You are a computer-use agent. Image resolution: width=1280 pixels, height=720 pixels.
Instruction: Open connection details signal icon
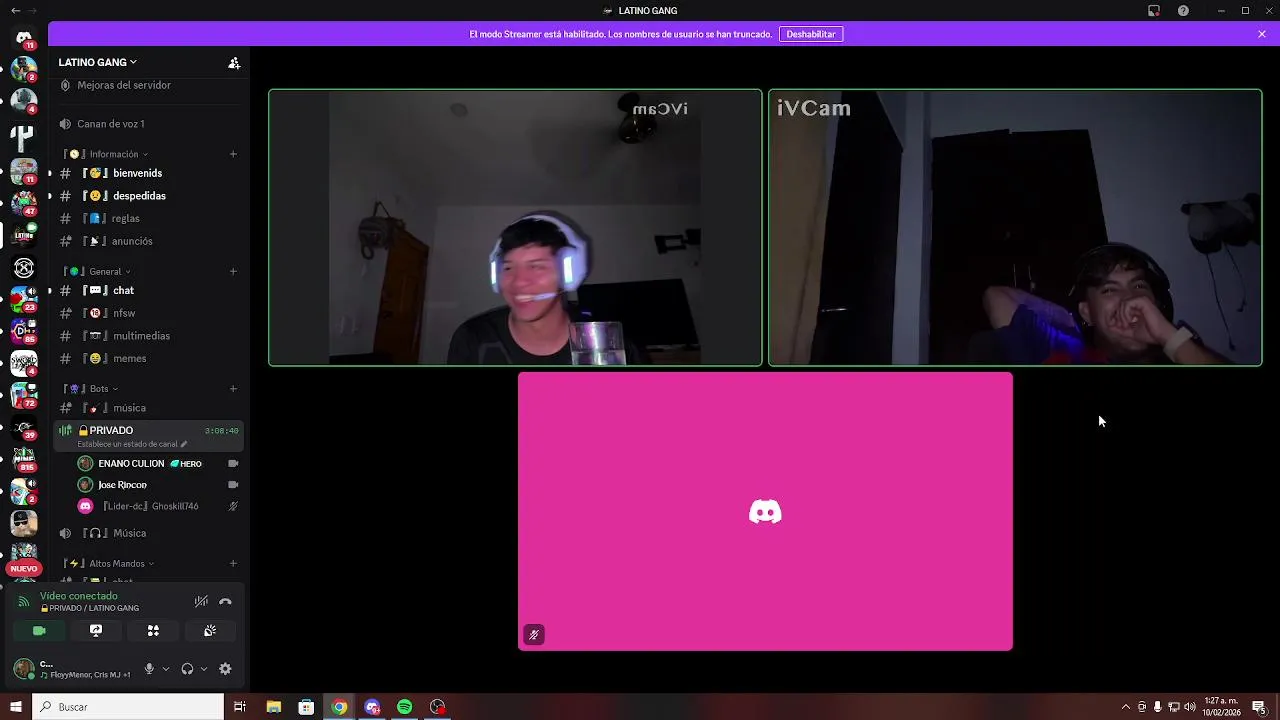pos(24,601)
